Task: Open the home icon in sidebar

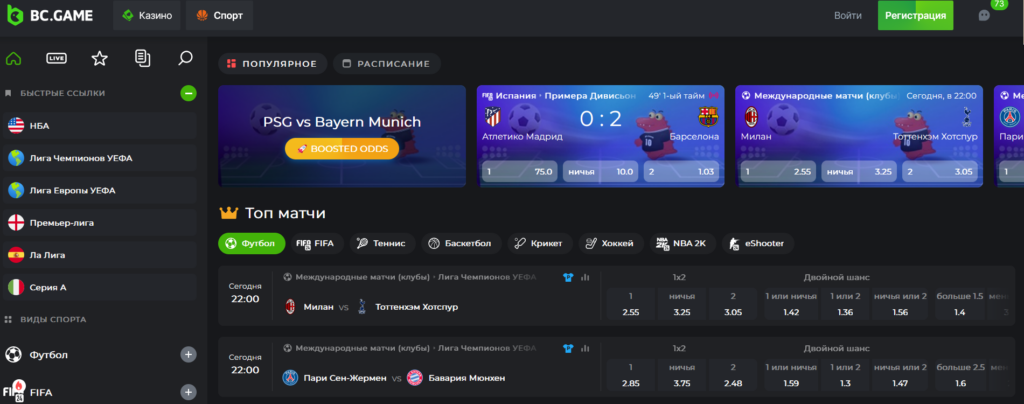Action: pyautogui.click(x=14, y=59)
